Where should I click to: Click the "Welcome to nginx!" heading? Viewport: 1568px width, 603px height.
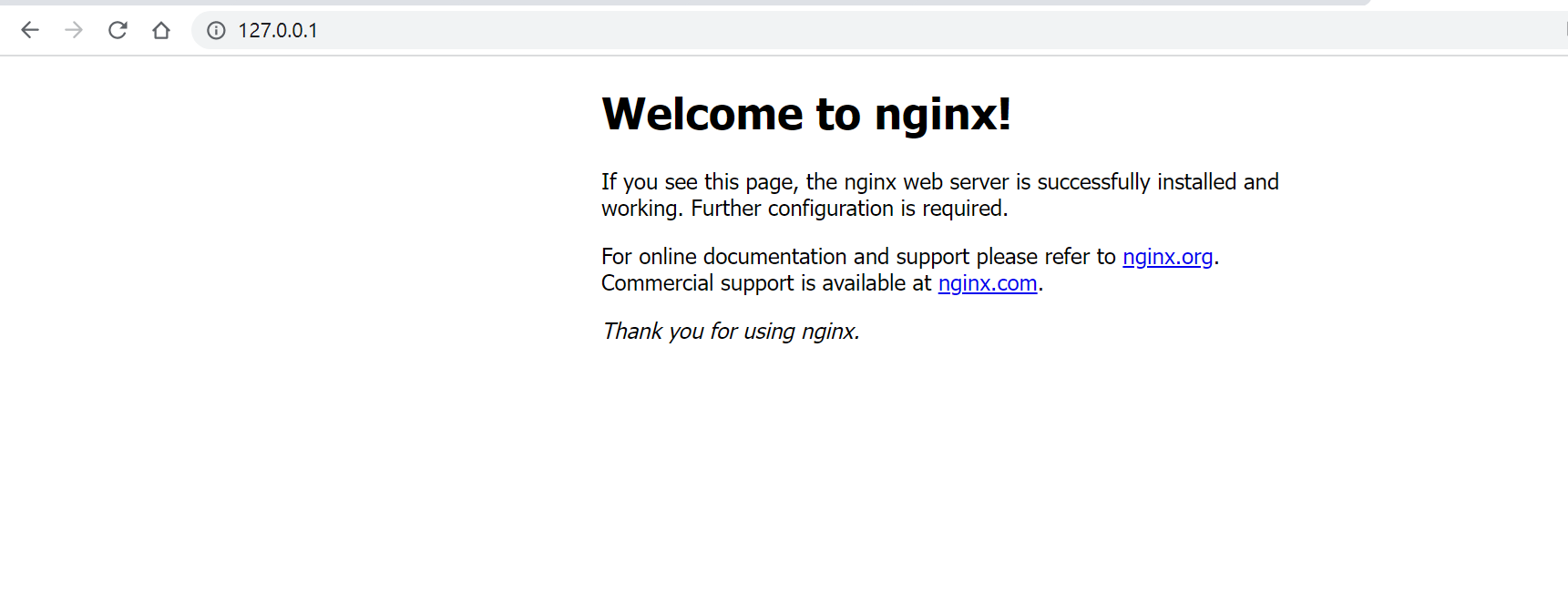(x=806, y=114)
